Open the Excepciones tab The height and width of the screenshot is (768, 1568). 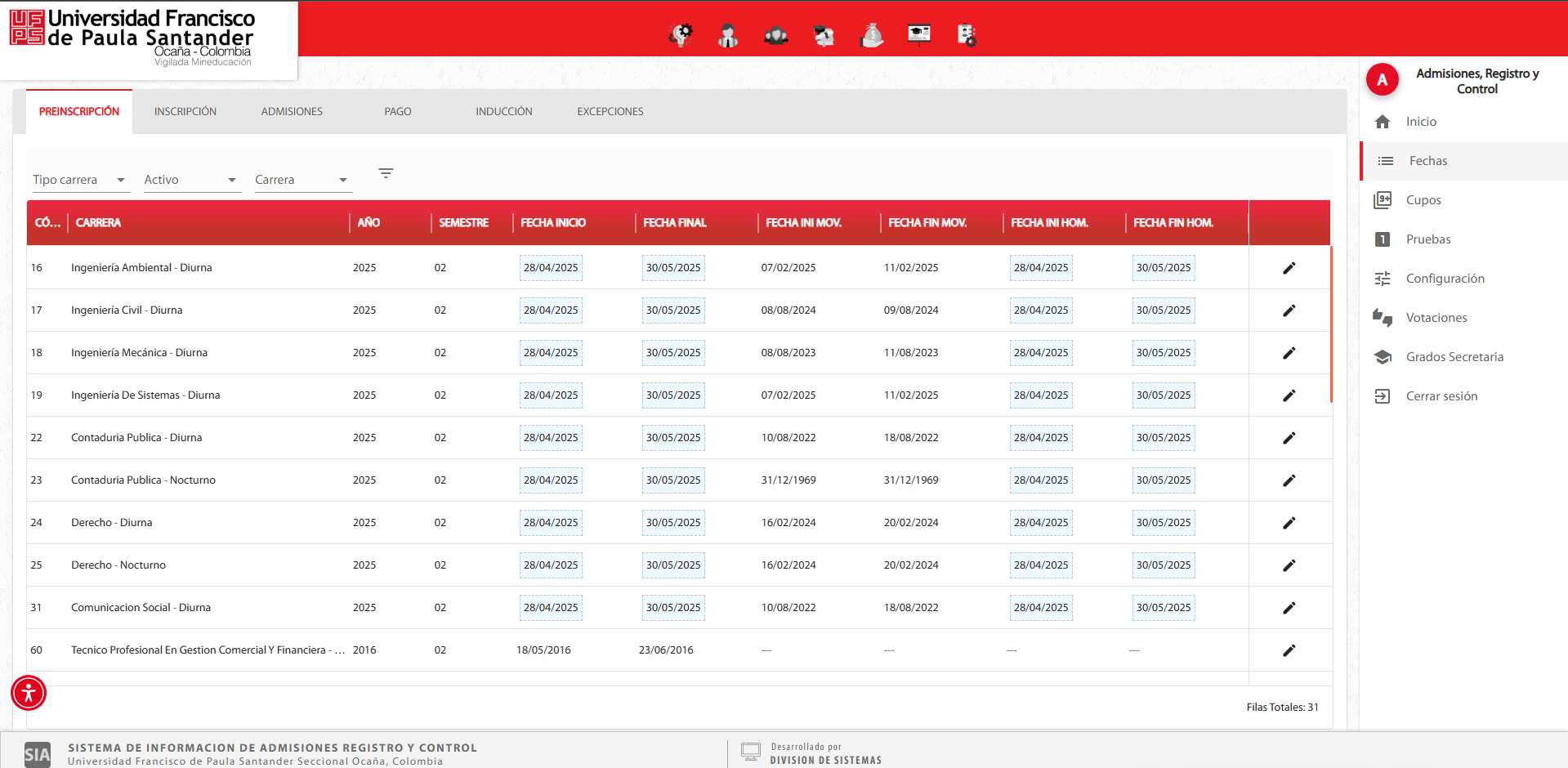click(x=610, y=112)
